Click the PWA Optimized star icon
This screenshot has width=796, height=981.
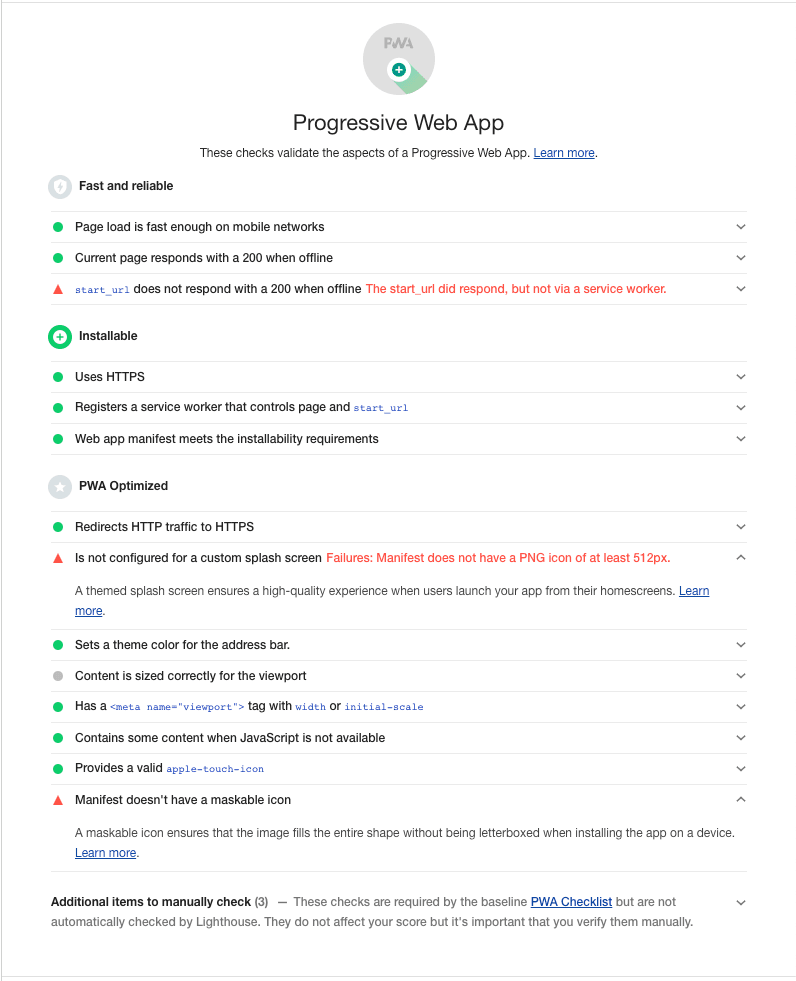59,486
